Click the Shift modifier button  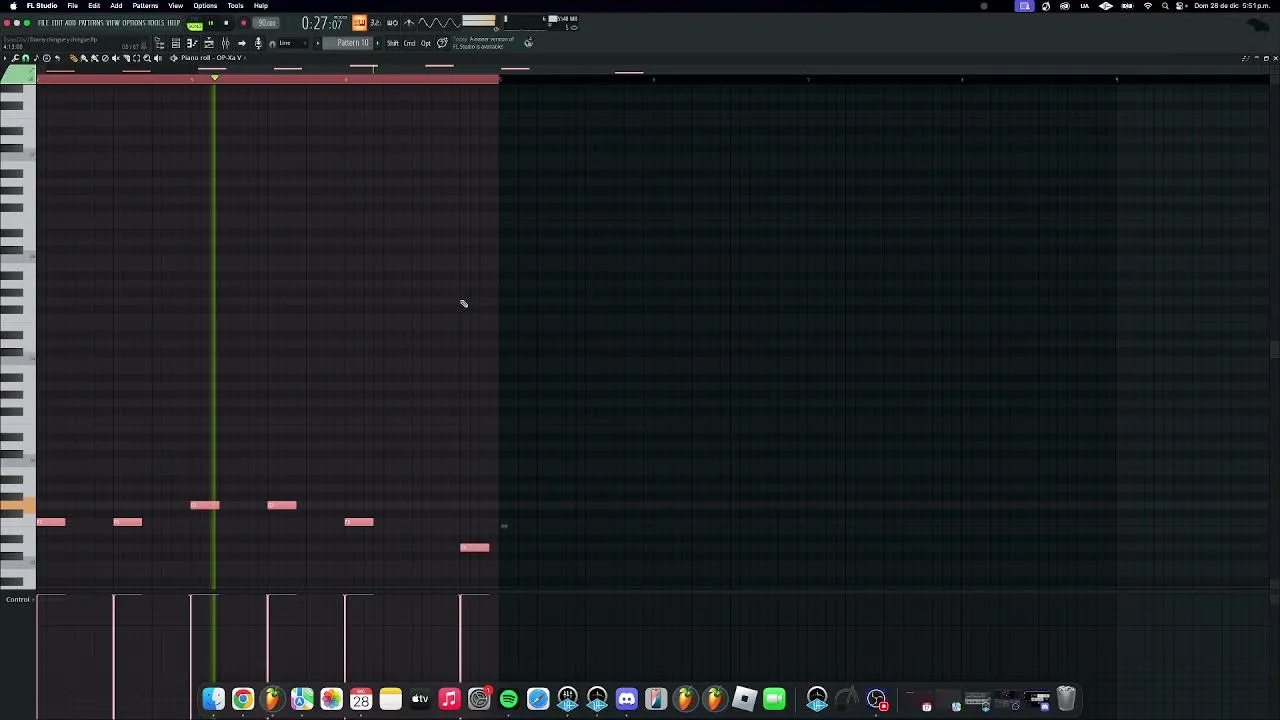tap(393, 43)
